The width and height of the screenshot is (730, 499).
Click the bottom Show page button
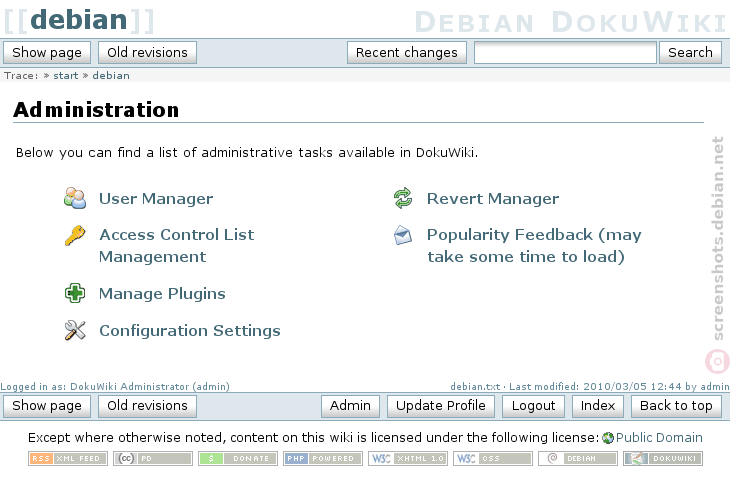point(47,405)
